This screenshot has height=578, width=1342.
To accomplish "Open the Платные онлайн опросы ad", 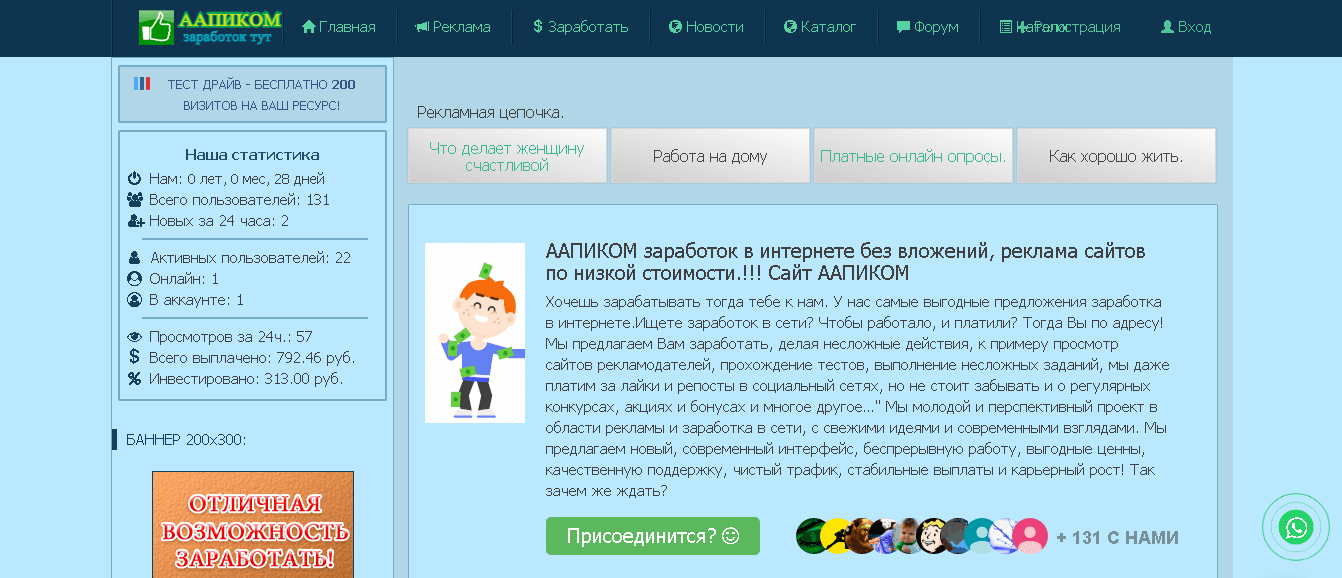I will [x=913, y=155].
